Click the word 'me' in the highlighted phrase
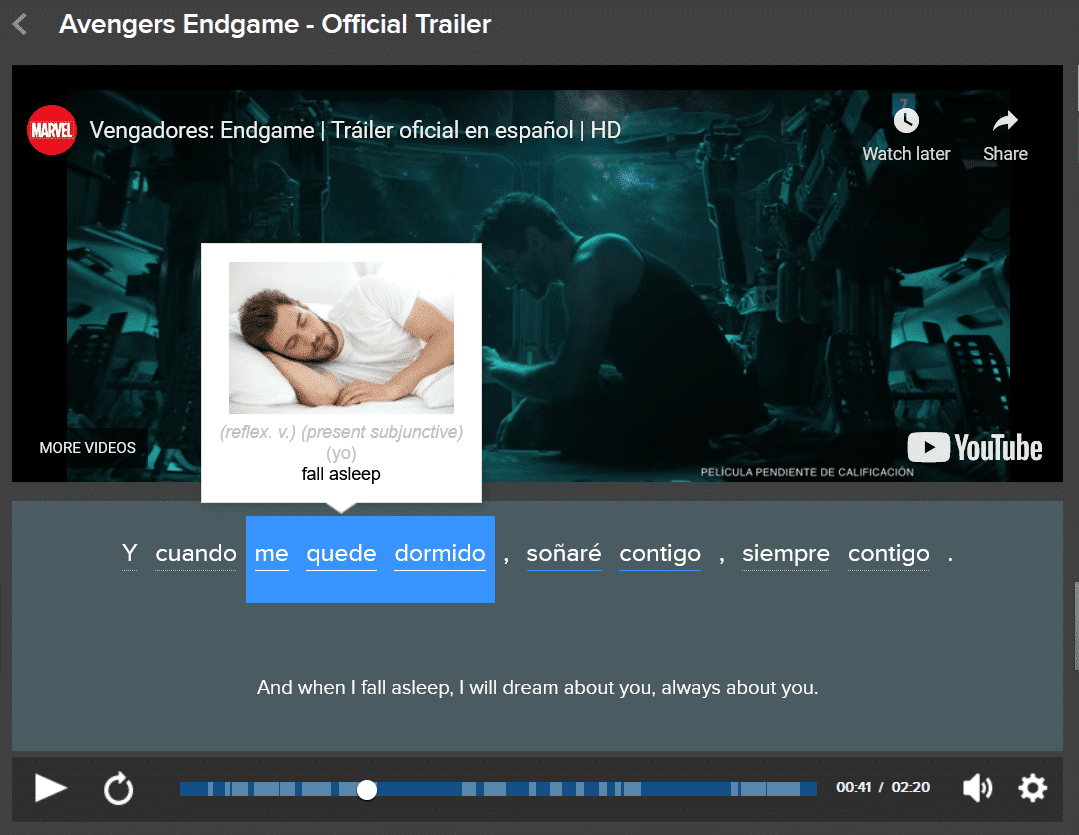1079x835 pixels. 271,553
